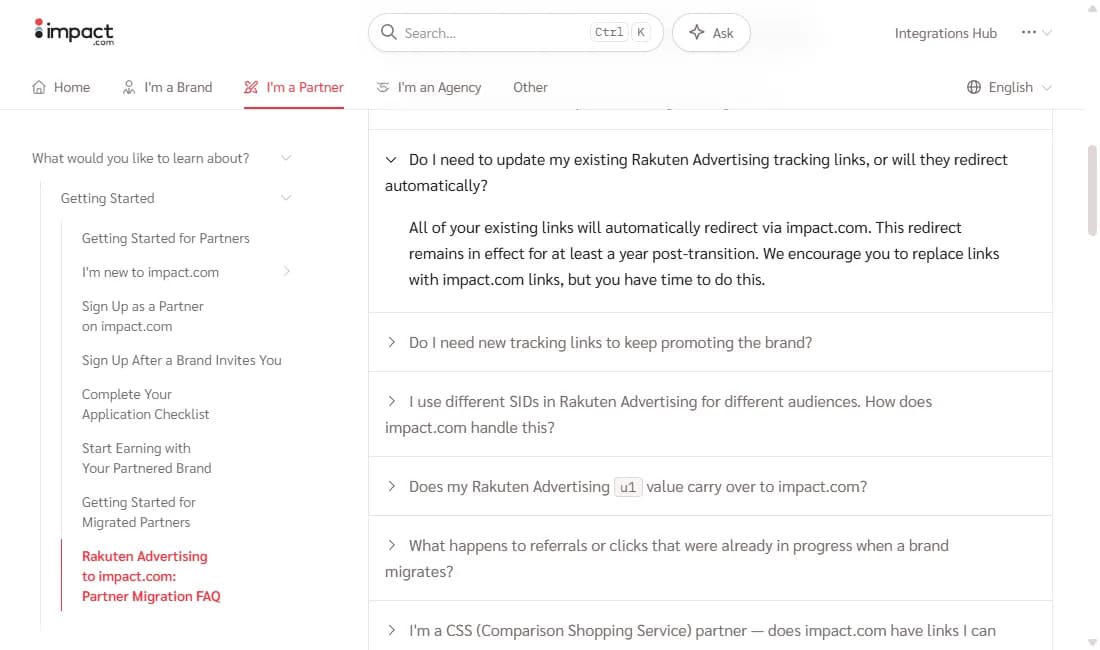Expand 'referrals or clicks already in progress' question

(x=710, y=558)
